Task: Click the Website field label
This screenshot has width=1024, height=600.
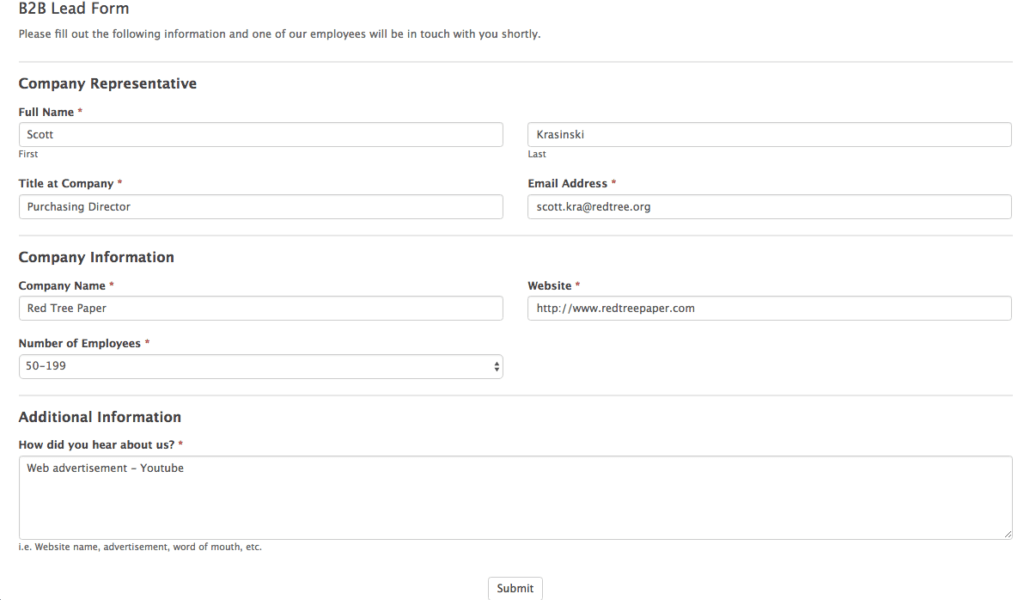Action: [549, 286]
